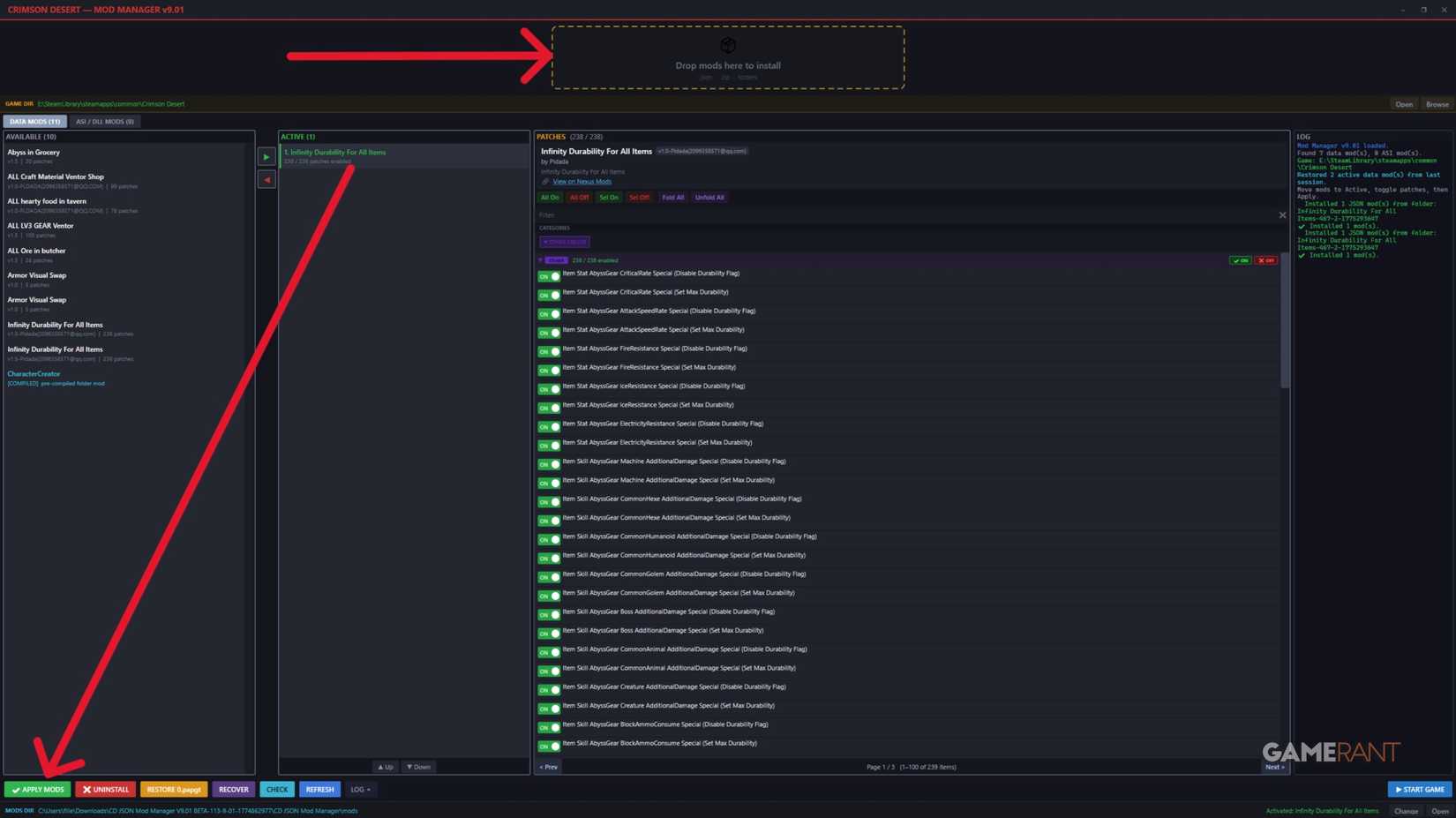This screenshot has height=818, width=1456.
Task: Toggle BlockAmmoConsume Set Max Durability patch
Action: 549,747
